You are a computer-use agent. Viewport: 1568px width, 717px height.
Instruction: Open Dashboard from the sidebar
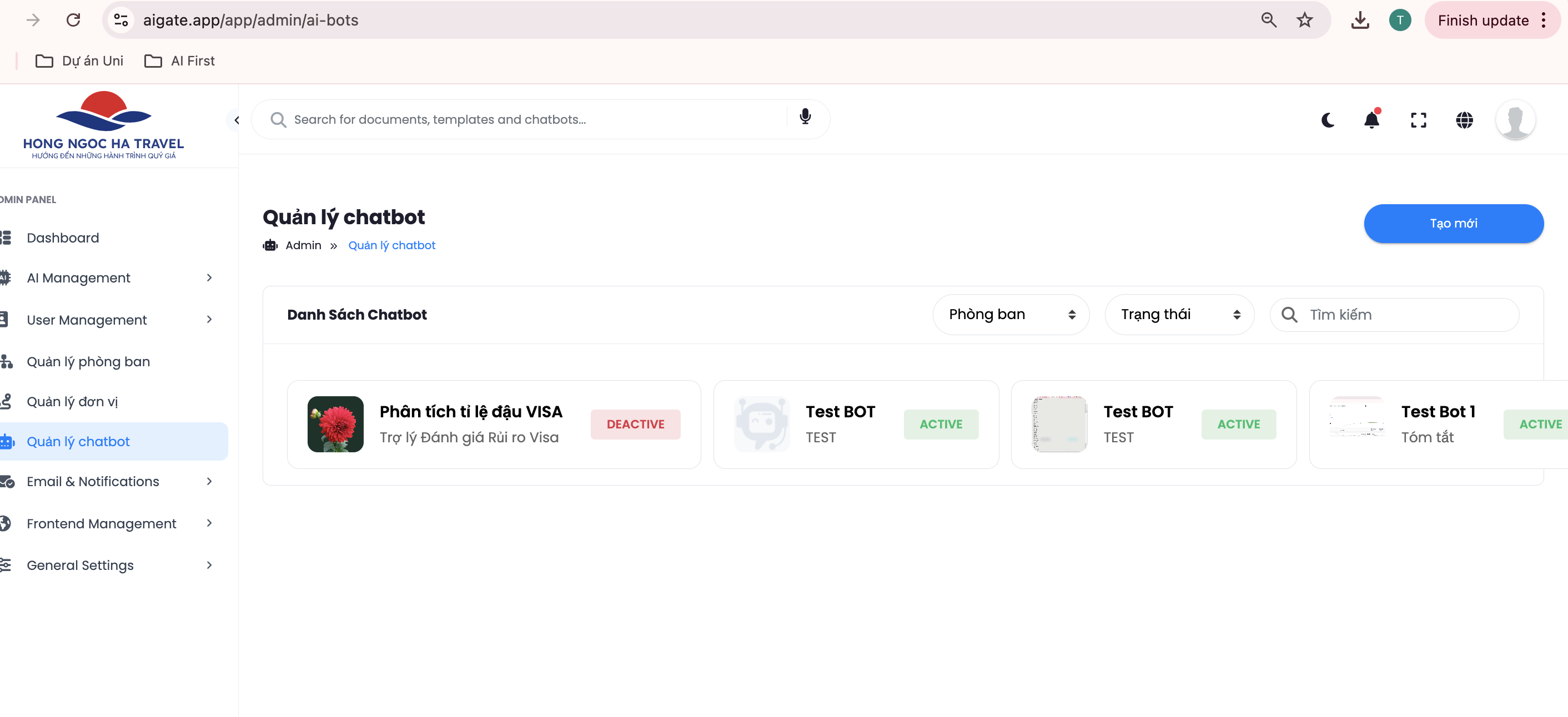tap(63, 238)
